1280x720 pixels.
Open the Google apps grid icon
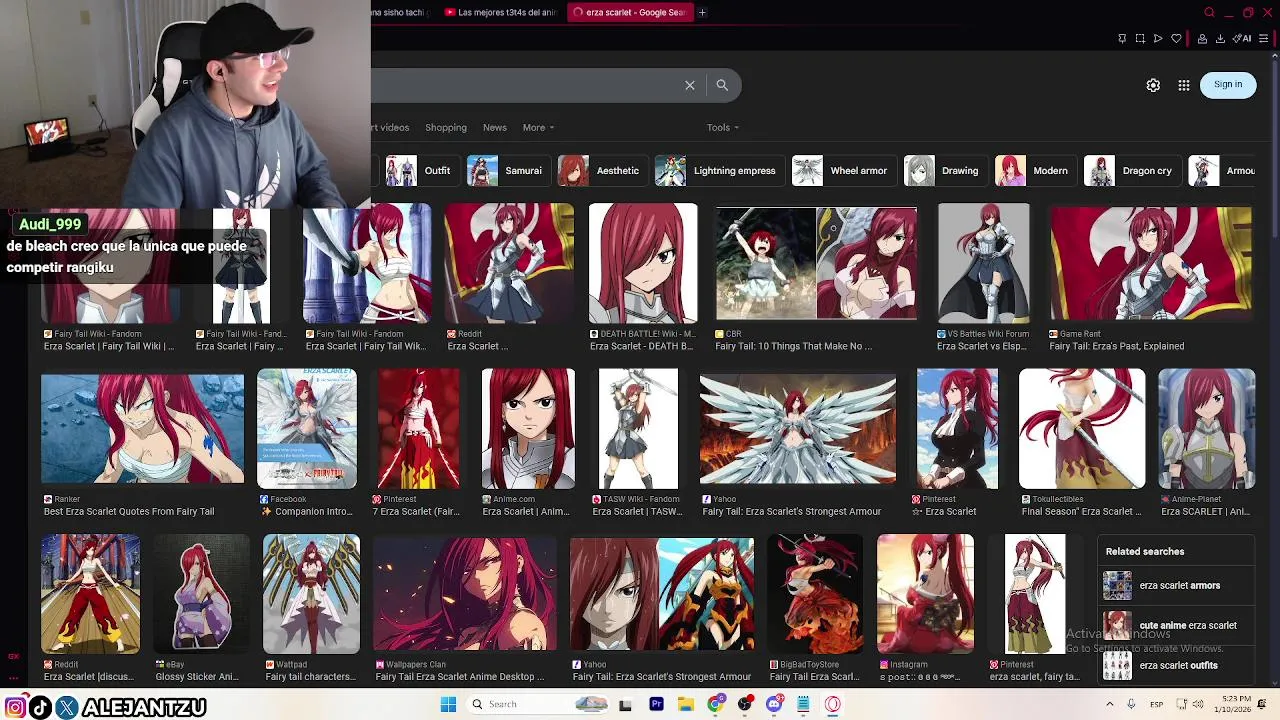coord(1184,85)
